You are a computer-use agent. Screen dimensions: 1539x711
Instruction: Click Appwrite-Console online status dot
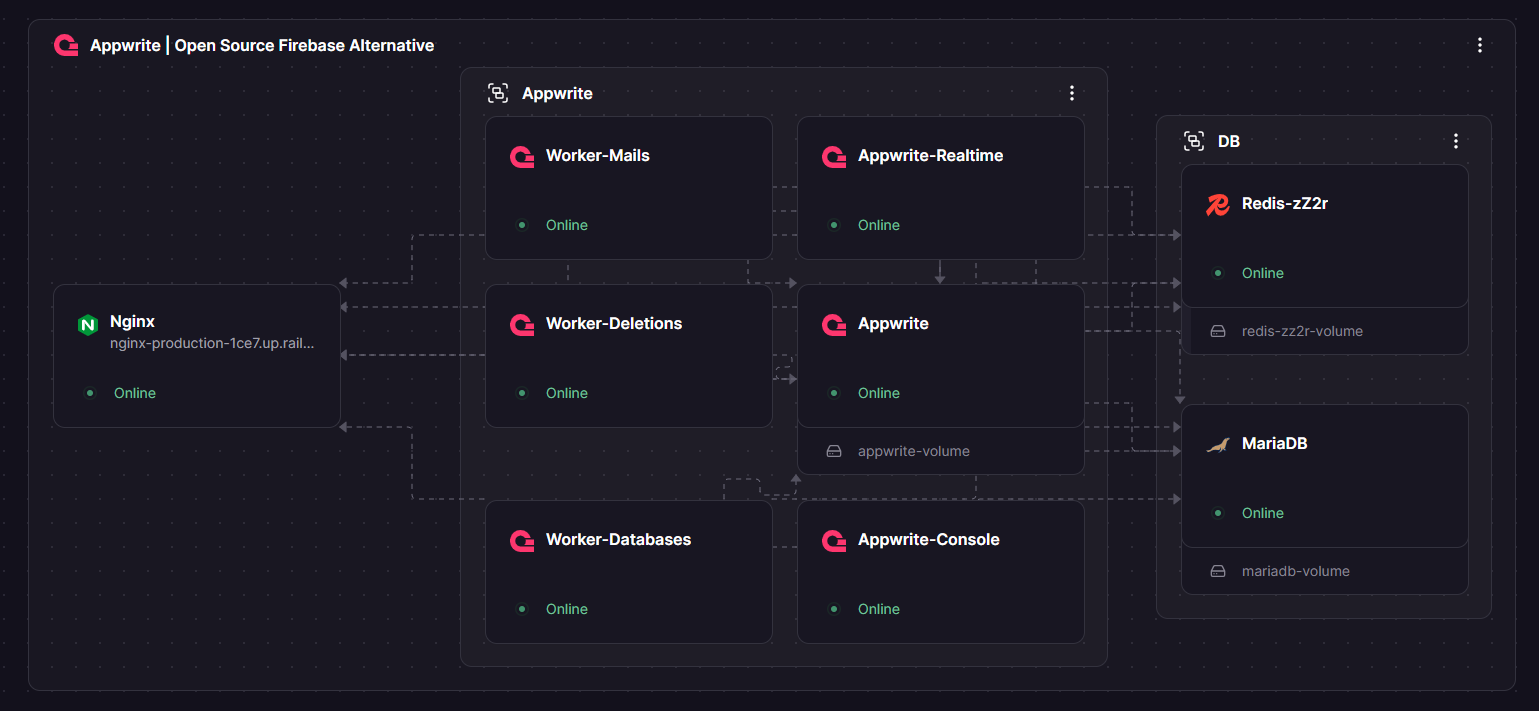(834, 609)
